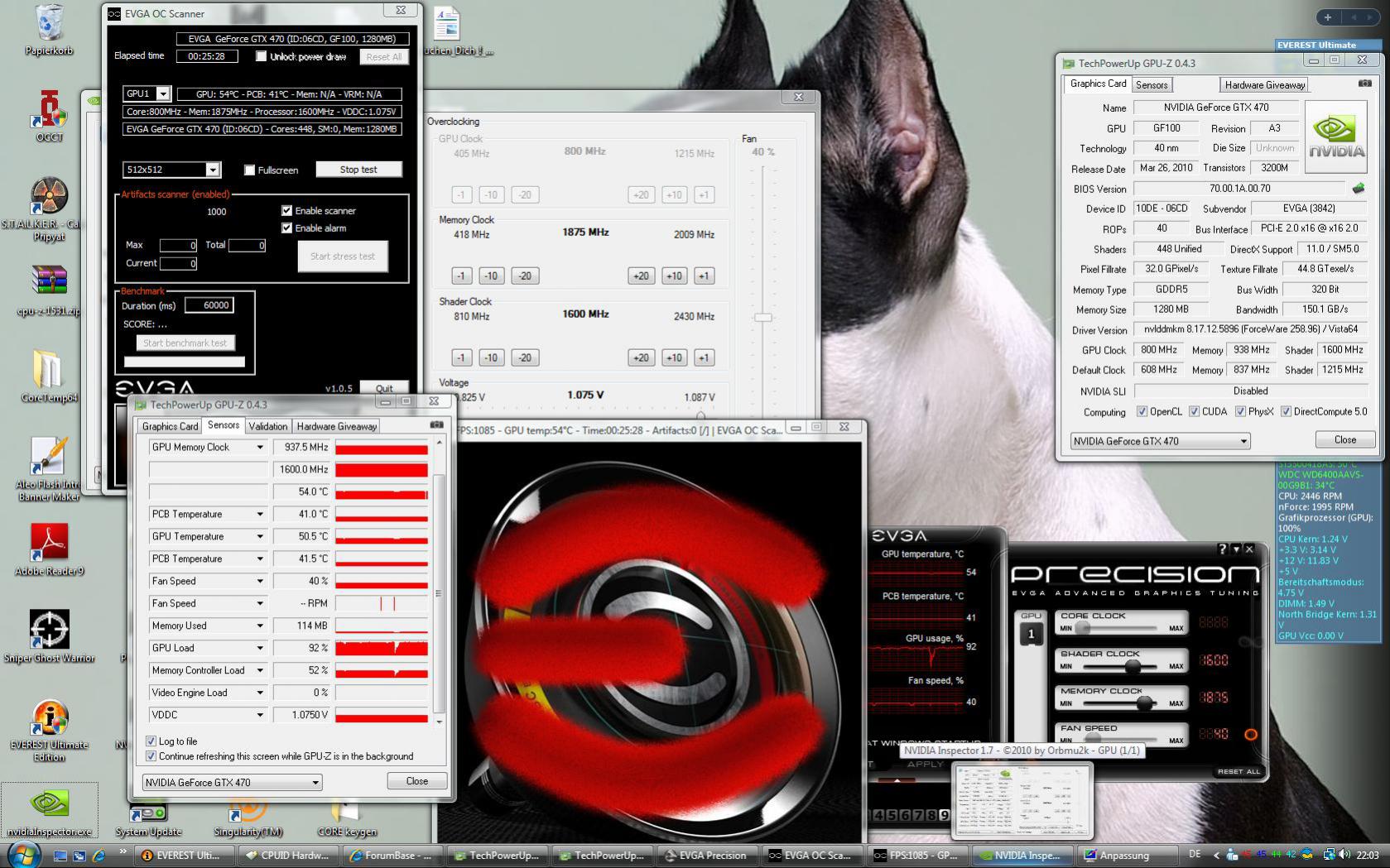Click the Internet Explorer quick launch icon
The image size is (1390, 868).
(98, 855)
